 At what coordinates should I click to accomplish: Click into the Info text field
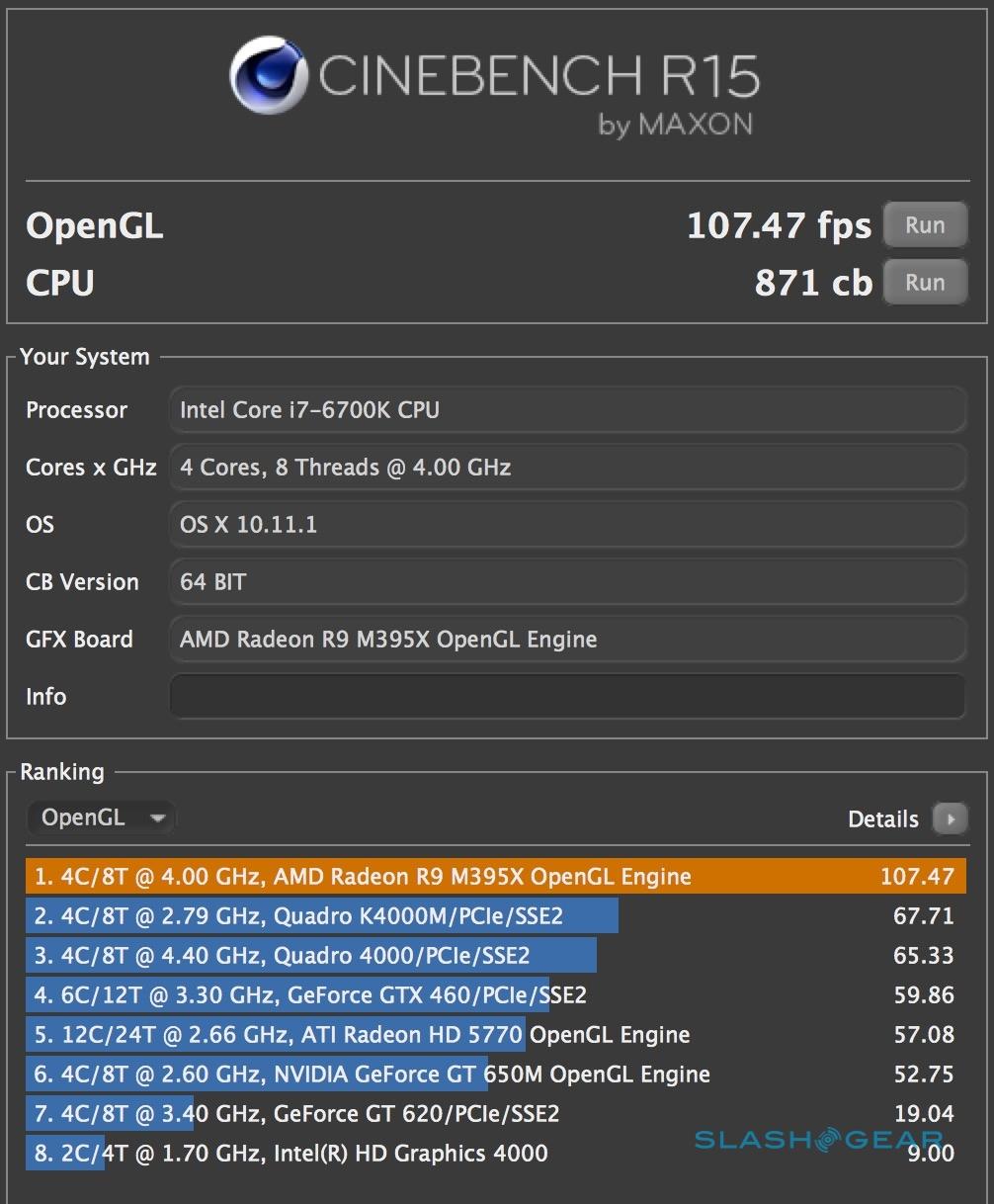[567, 696]
